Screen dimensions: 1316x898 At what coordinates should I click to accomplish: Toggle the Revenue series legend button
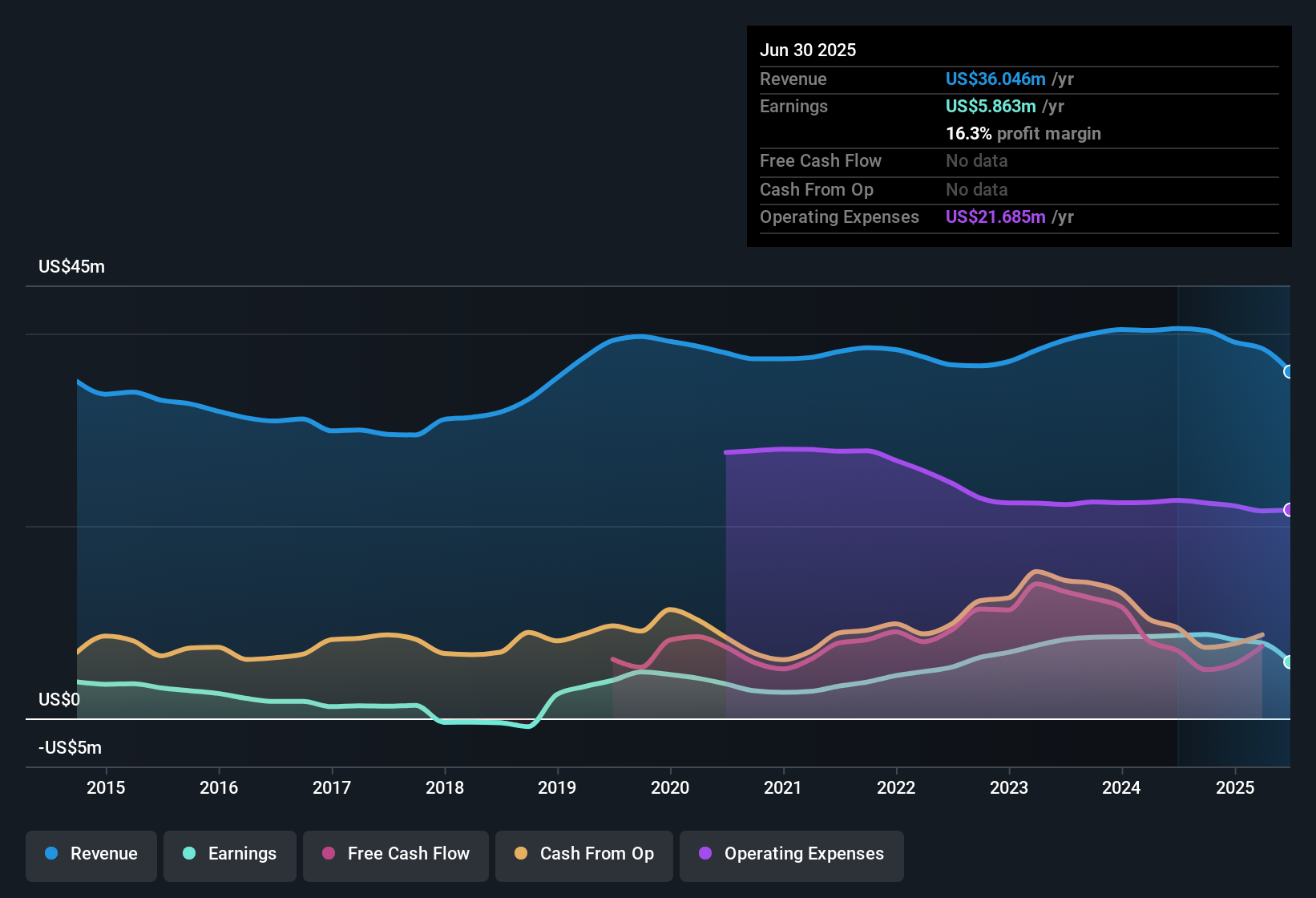tap(91, 856)
